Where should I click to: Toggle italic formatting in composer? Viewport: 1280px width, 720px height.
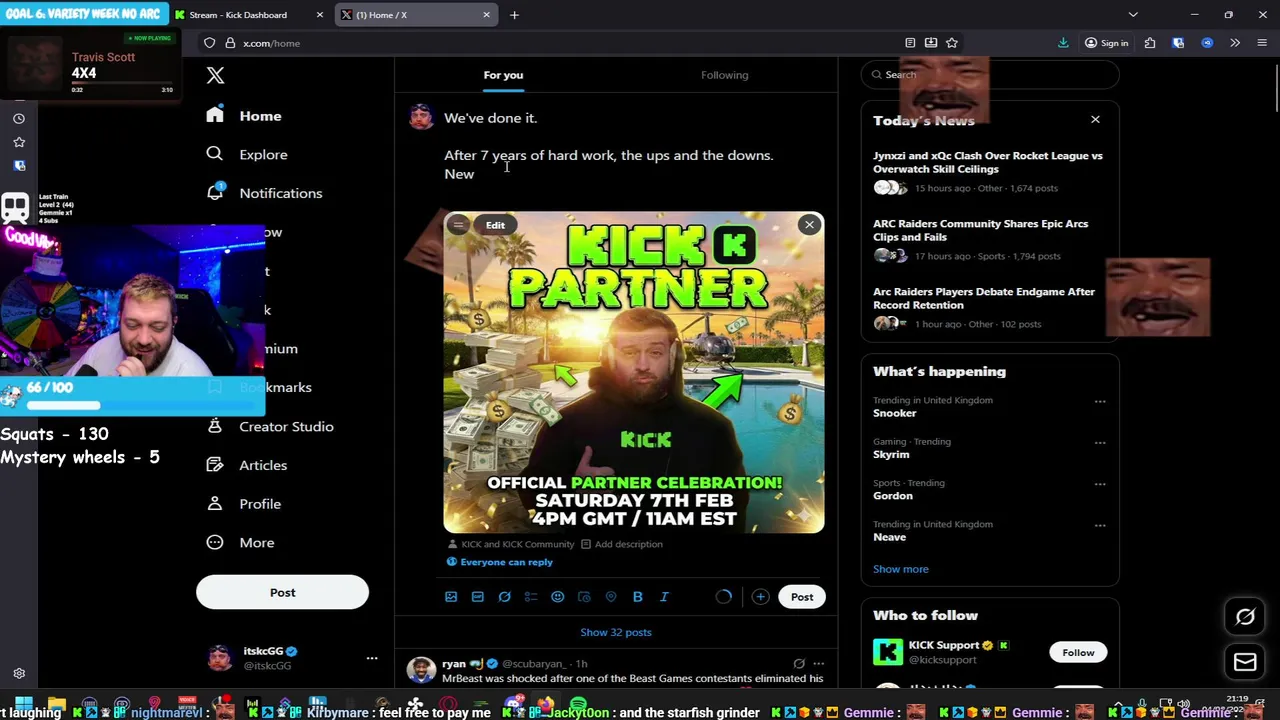pyautogui.click(x=664, y=597)
